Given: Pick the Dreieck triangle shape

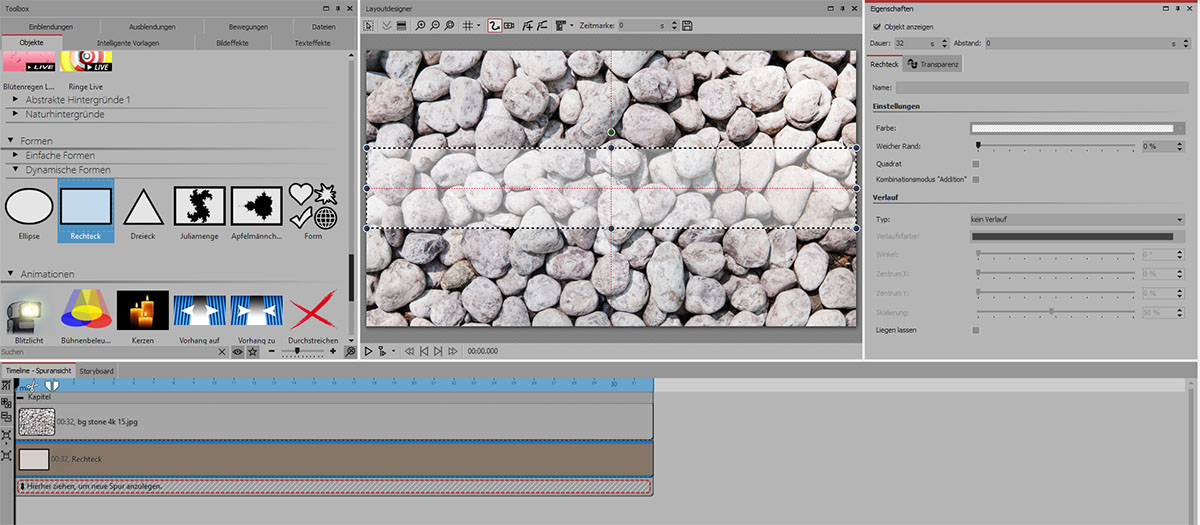Looking at the screenshot, I should [x=143, y=206].
